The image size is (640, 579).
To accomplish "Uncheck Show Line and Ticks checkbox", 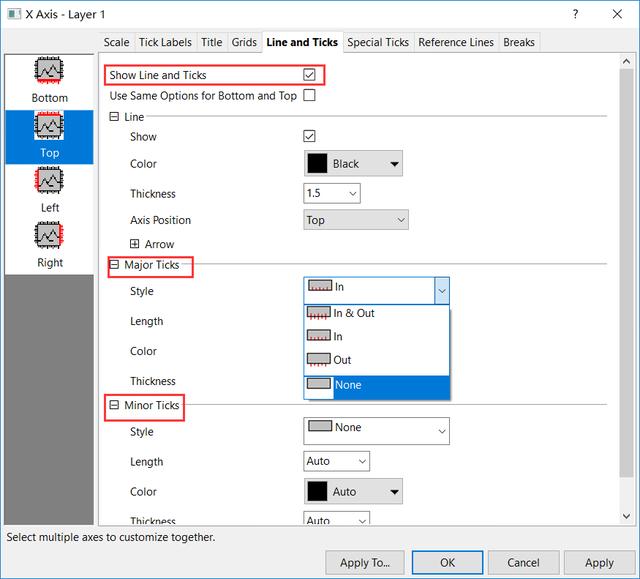I will pyautogui.click(x=310, y=75).
